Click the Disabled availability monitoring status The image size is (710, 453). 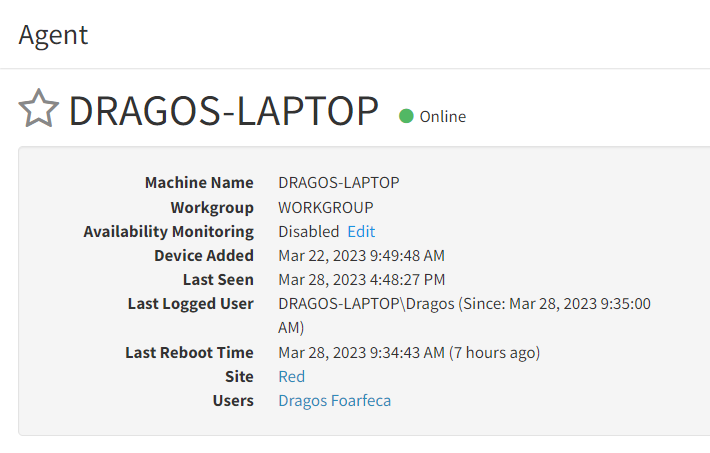308,231
